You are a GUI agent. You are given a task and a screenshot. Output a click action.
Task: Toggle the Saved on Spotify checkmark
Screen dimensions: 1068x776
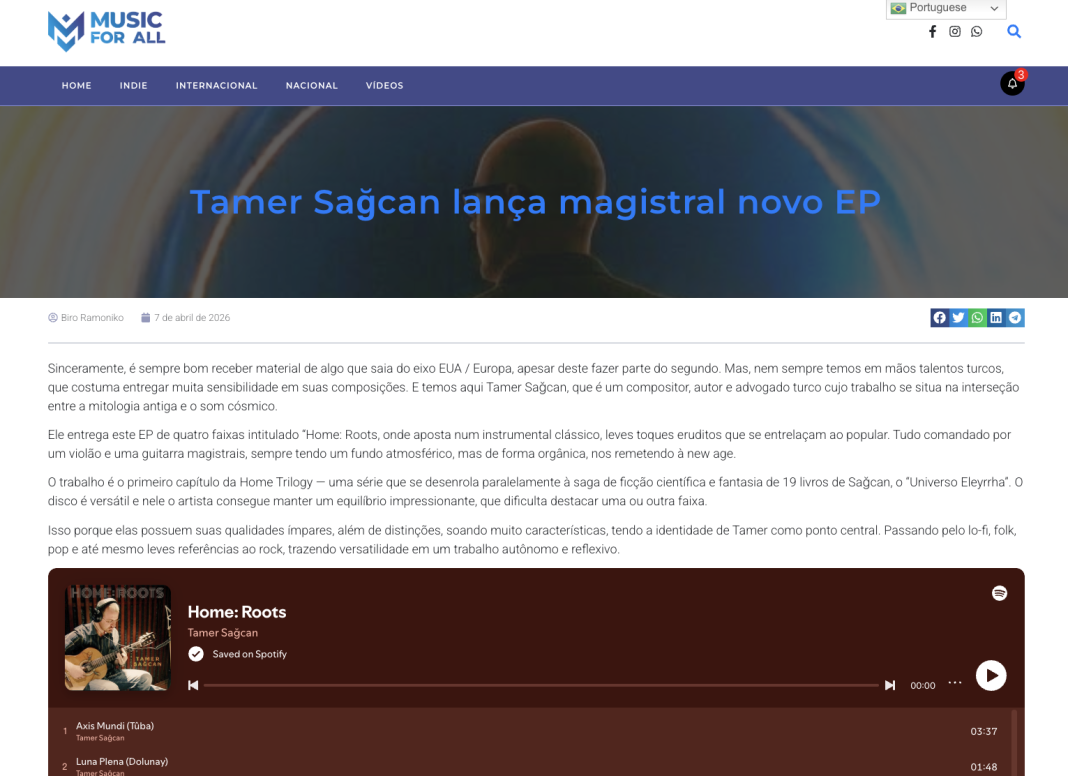pos(196,654)
